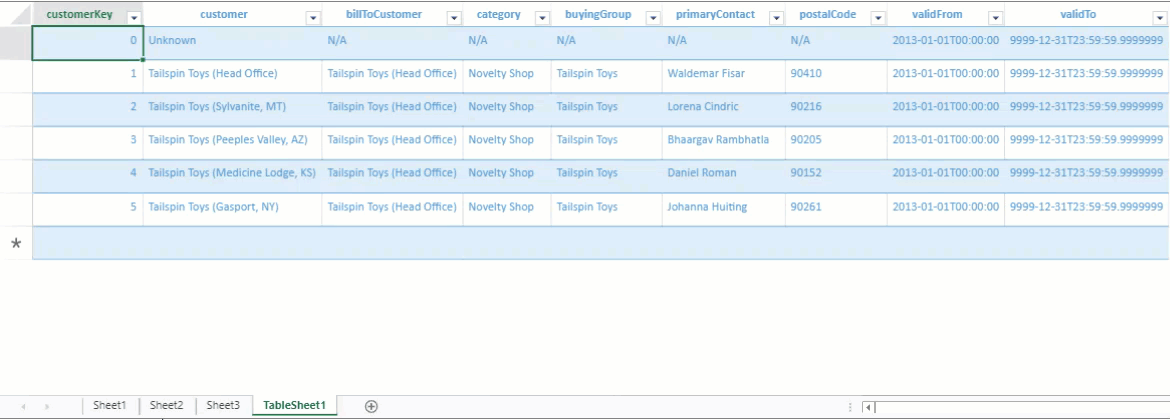Click the horizontal scrollbar left arrow

868,407
